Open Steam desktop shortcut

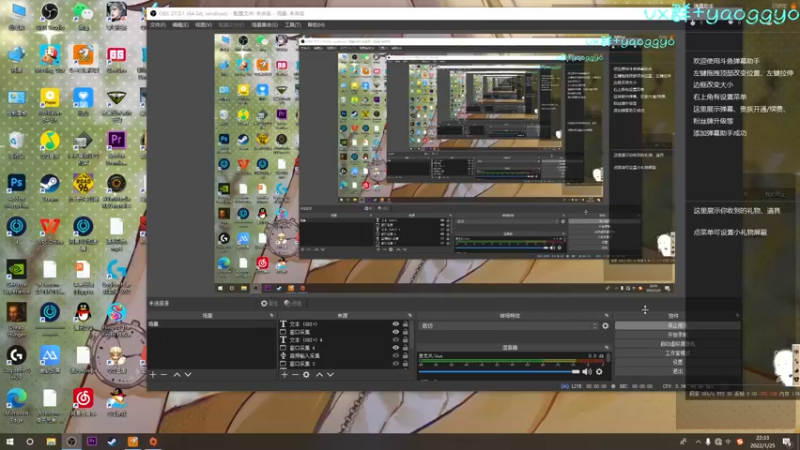(x=49, y=189)
